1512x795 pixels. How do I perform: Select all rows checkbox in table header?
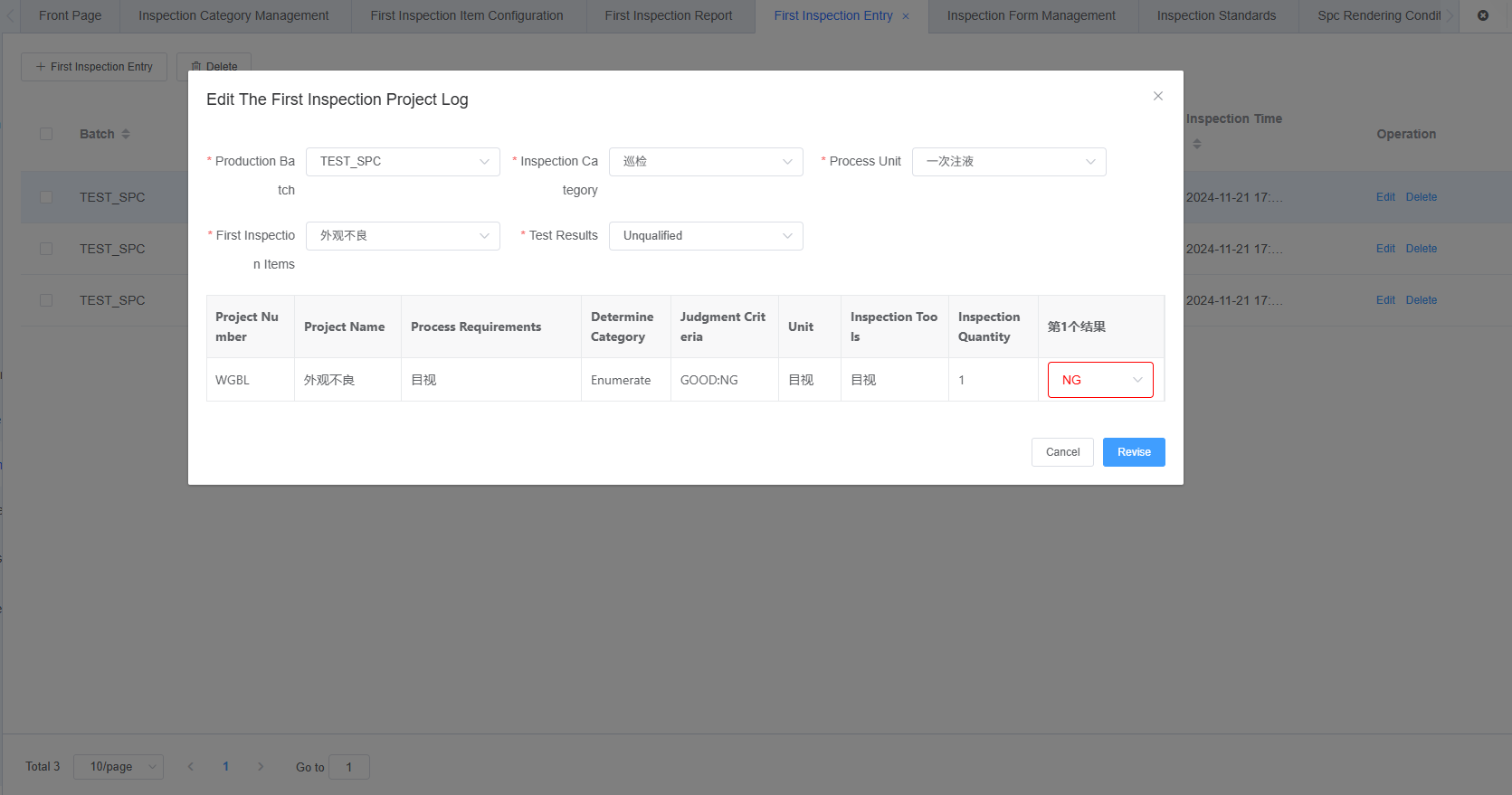pos(46,134)
